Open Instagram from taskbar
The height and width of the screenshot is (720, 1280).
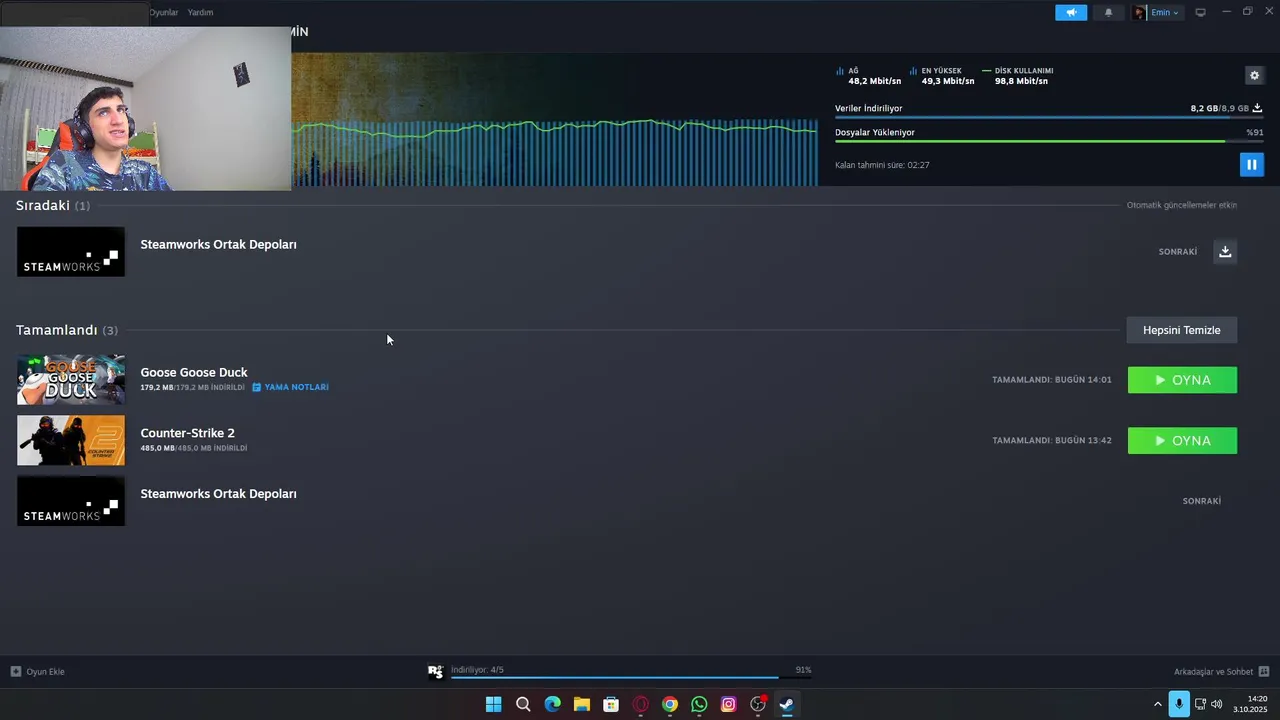(x=728, y=704)
